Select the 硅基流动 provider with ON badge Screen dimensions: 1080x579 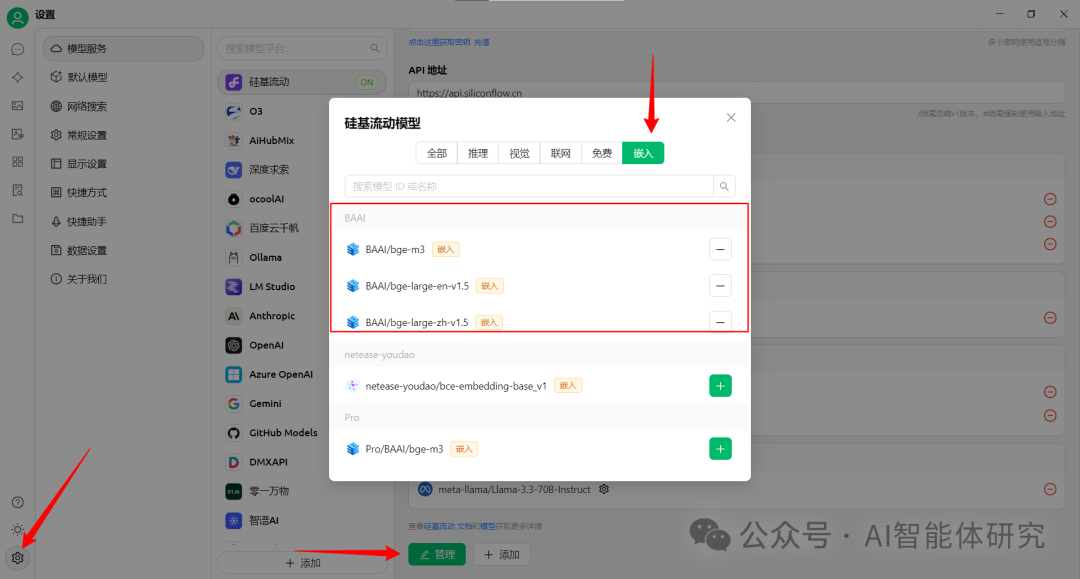(302, 82)
